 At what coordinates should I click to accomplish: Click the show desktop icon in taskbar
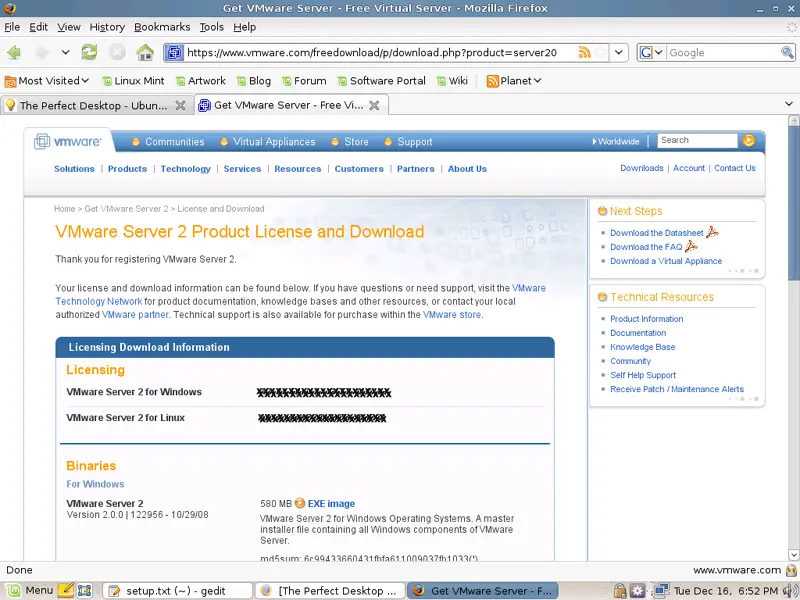click(85, 591)
